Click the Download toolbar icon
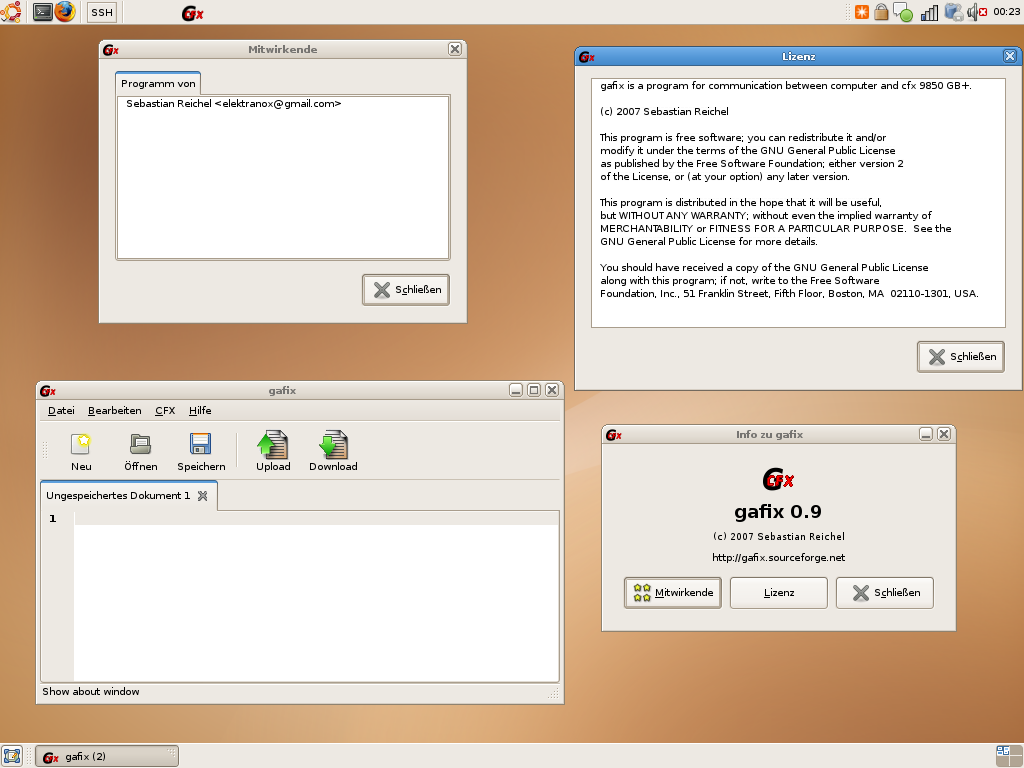This screenshot has width=1024, height=768. click(x=333, y=444)
